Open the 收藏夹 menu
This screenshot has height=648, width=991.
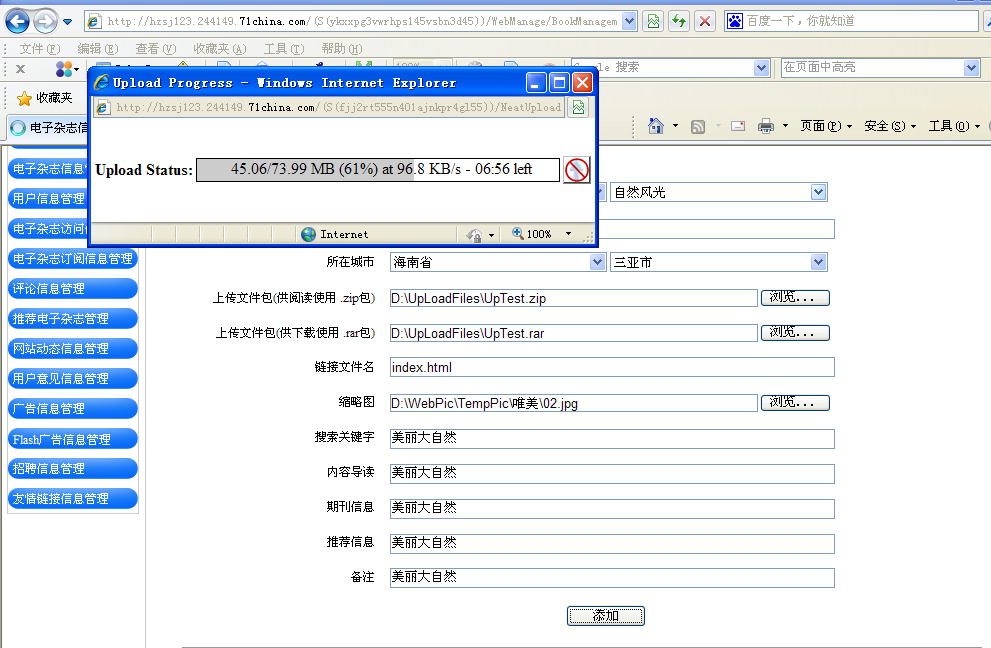tap(219, 49)
